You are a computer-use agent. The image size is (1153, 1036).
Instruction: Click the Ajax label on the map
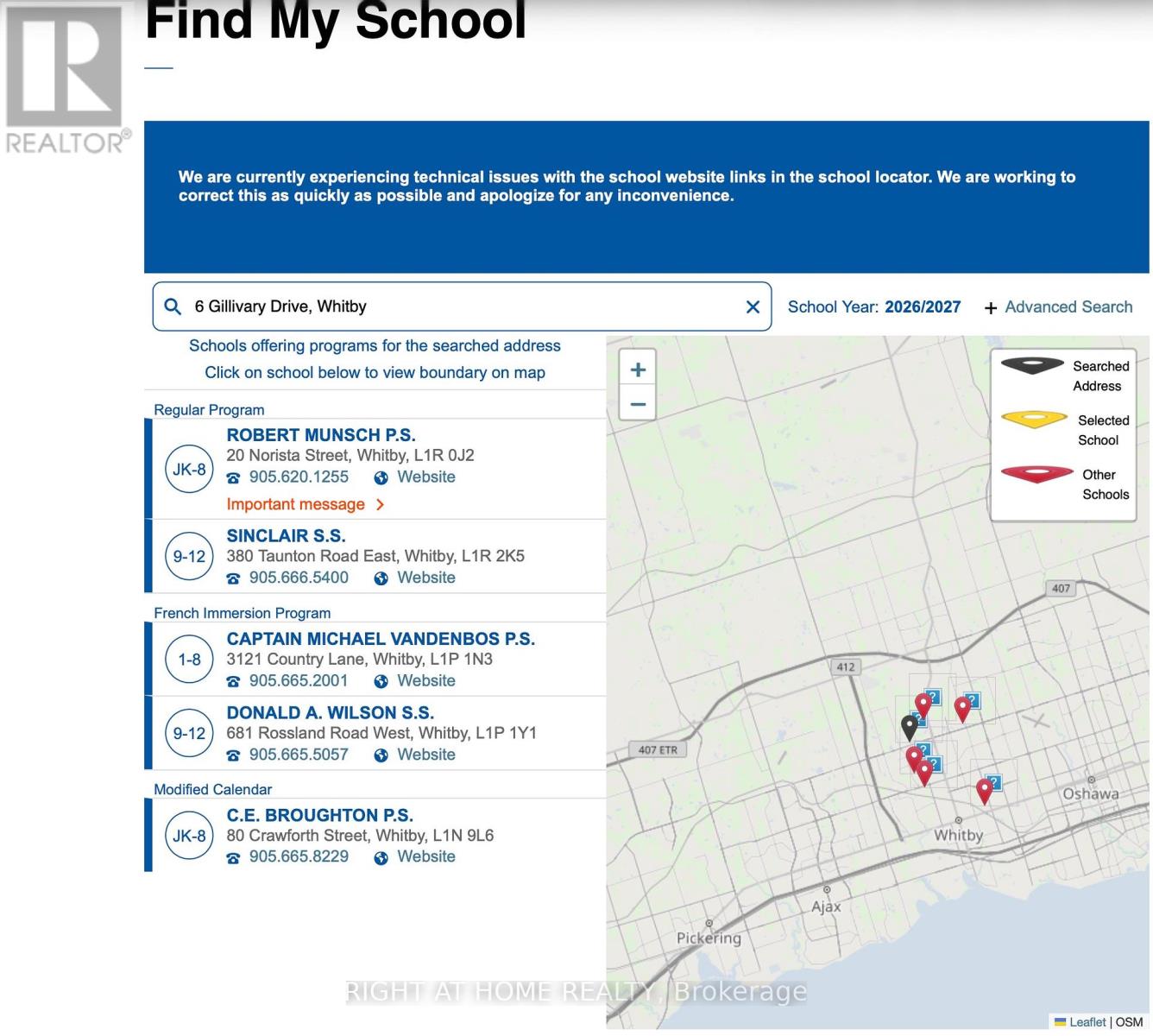tap(826, 906)
